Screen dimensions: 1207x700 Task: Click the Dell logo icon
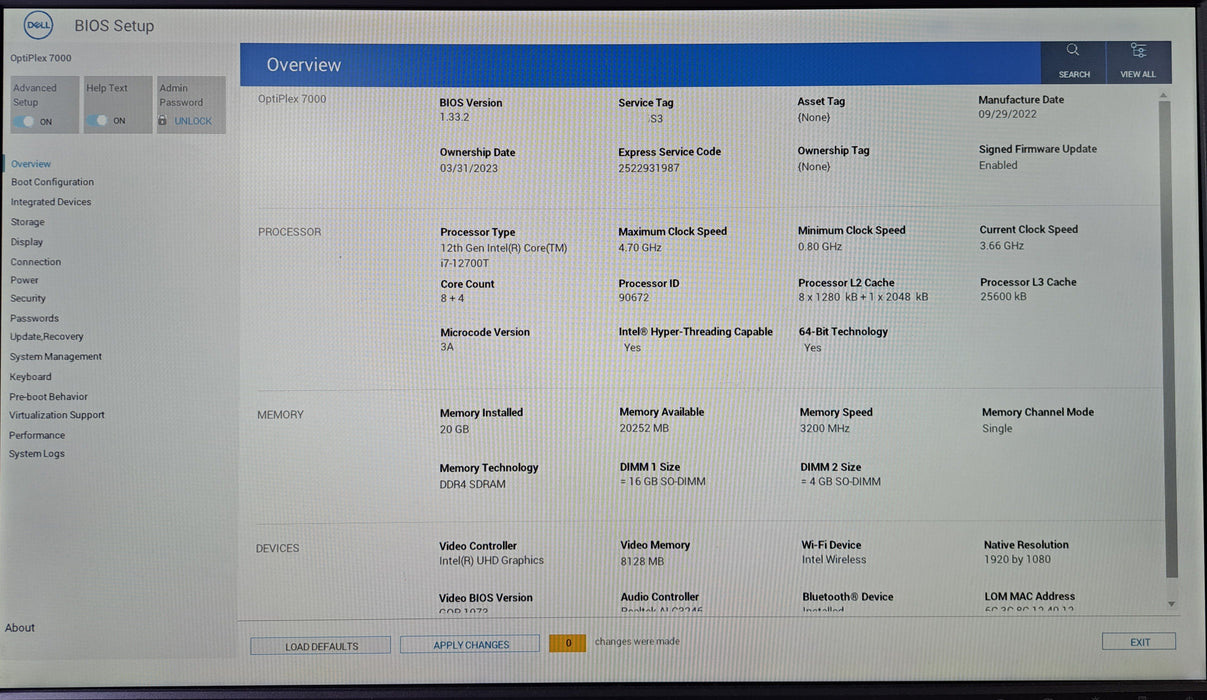tap(38, 26)
